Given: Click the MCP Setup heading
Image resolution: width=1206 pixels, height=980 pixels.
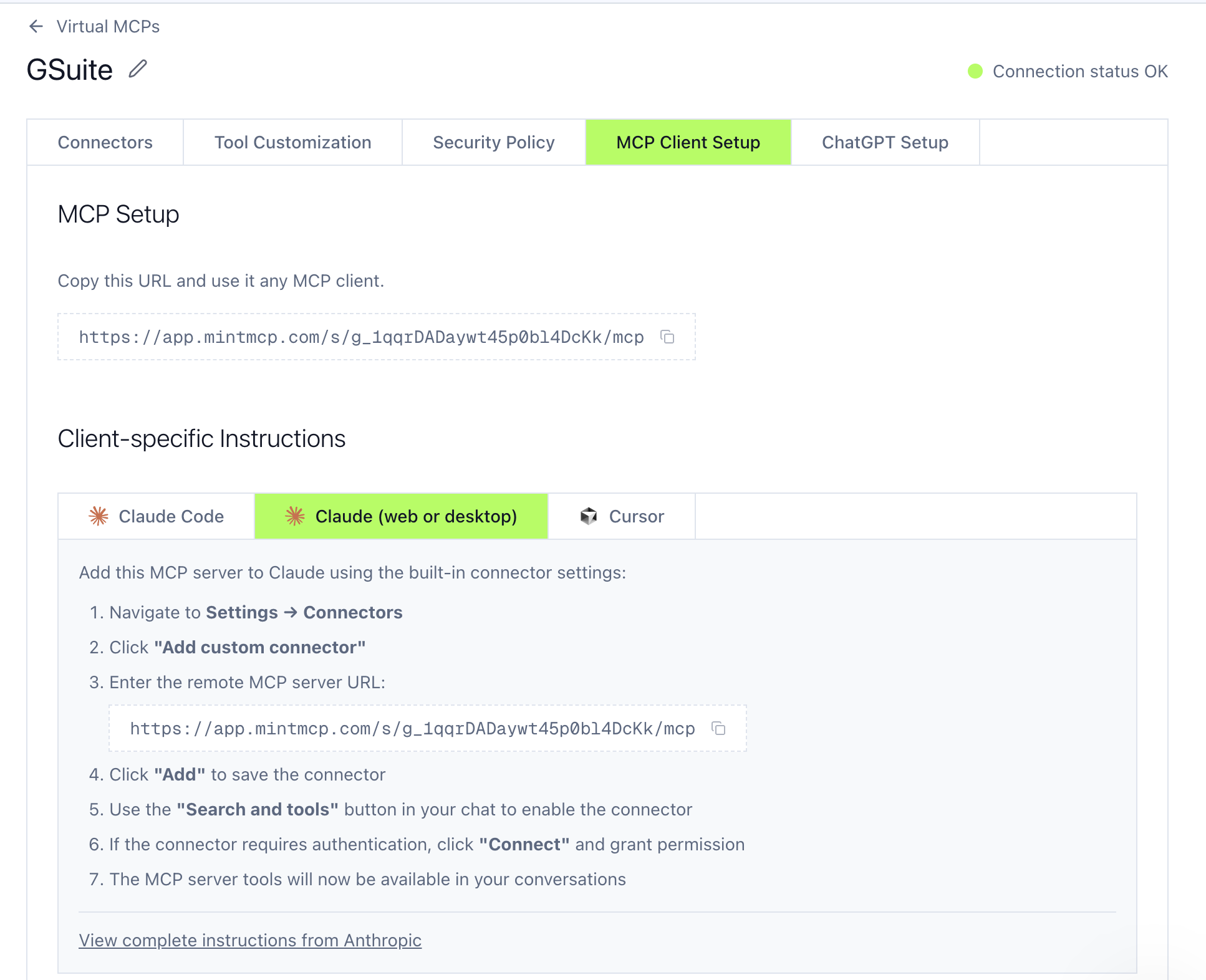Looking at the screenshot, I should point(118,214).
